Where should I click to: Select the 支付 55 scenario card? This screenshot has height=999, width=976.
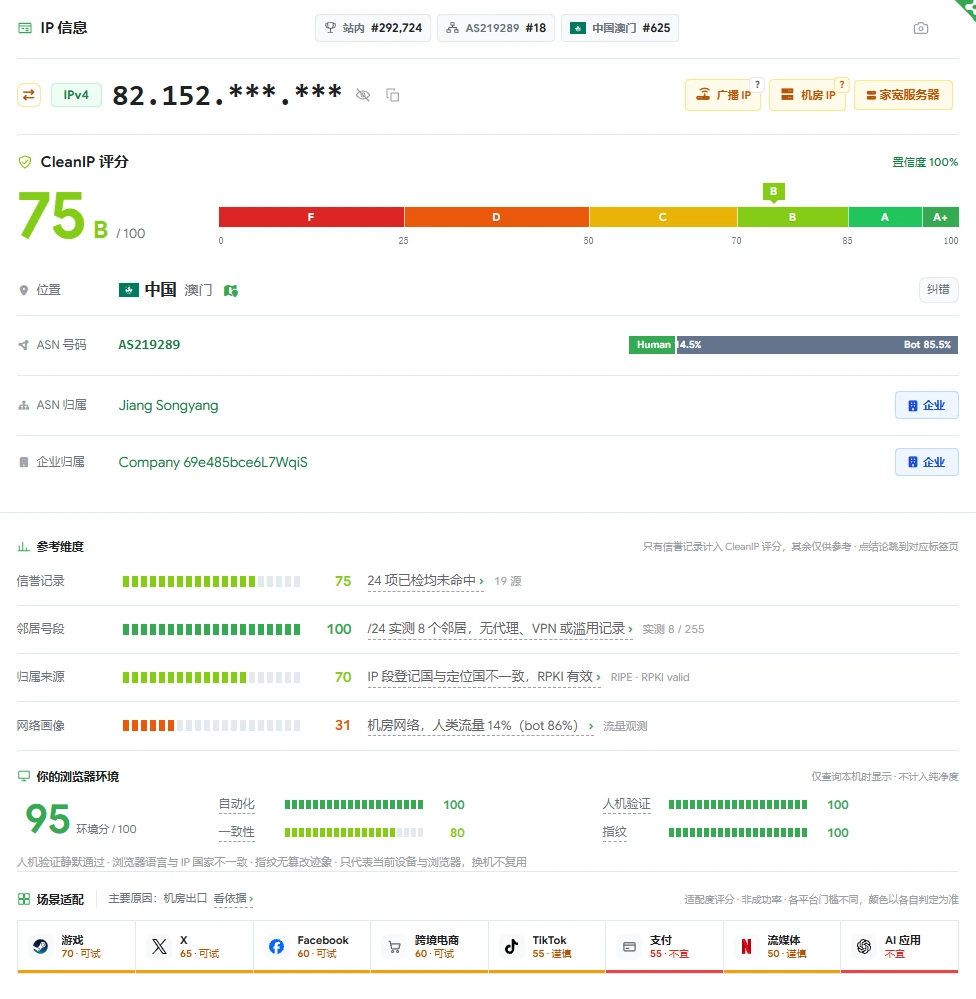tap(664, 947)
